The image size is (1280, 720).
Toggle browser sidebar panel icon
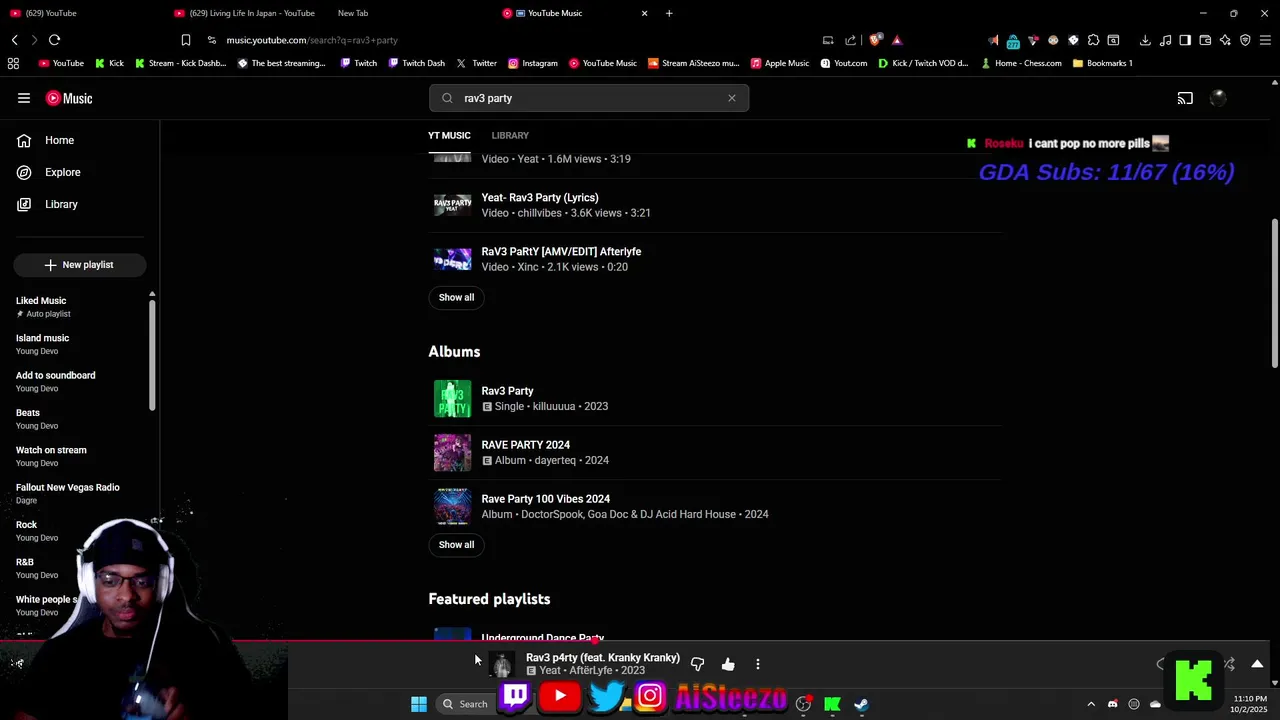pyautogui.click(x=1185, y=40)
